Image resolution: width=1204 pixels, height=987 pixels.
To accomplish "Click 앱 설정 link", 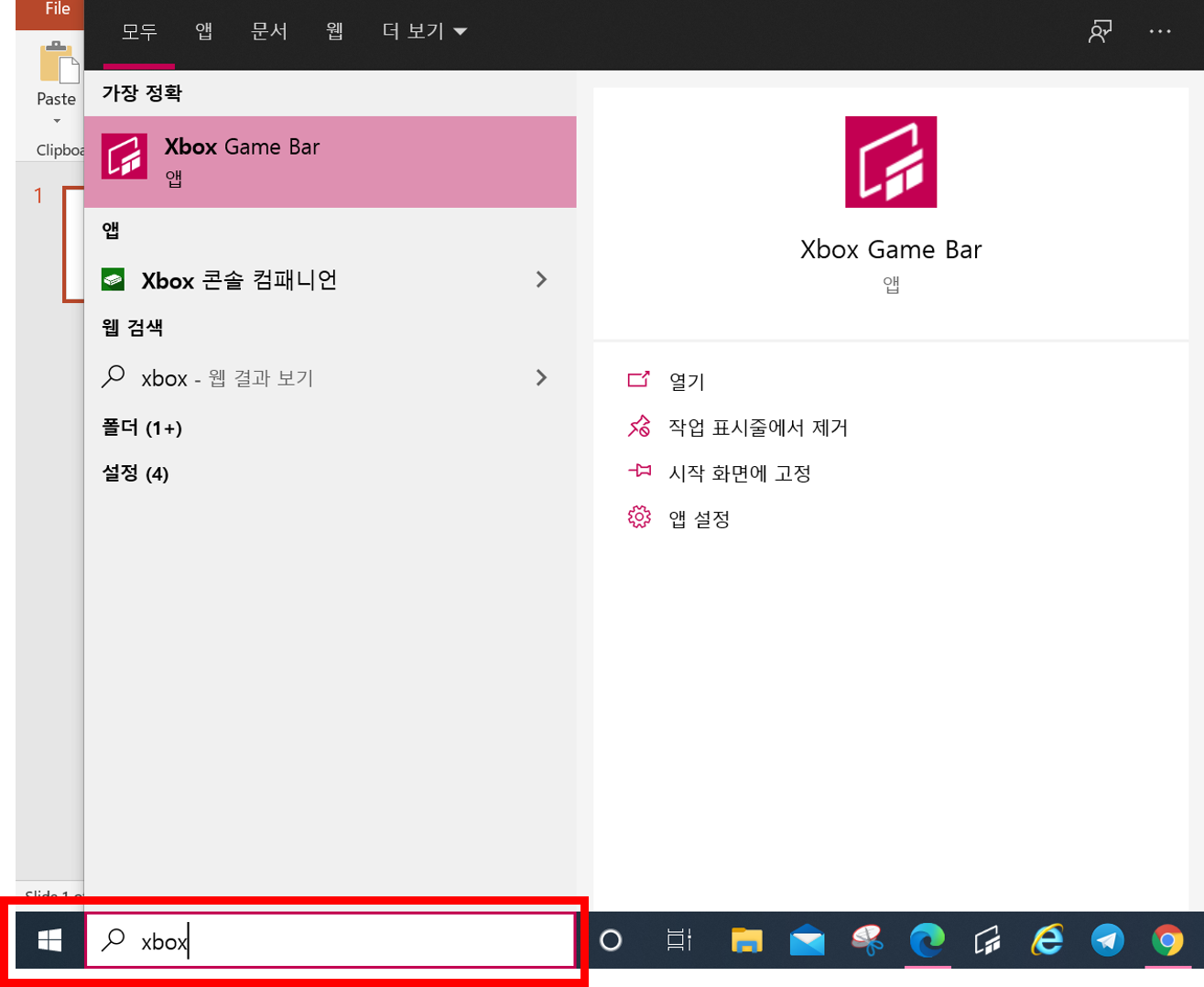I will point(700,519).
